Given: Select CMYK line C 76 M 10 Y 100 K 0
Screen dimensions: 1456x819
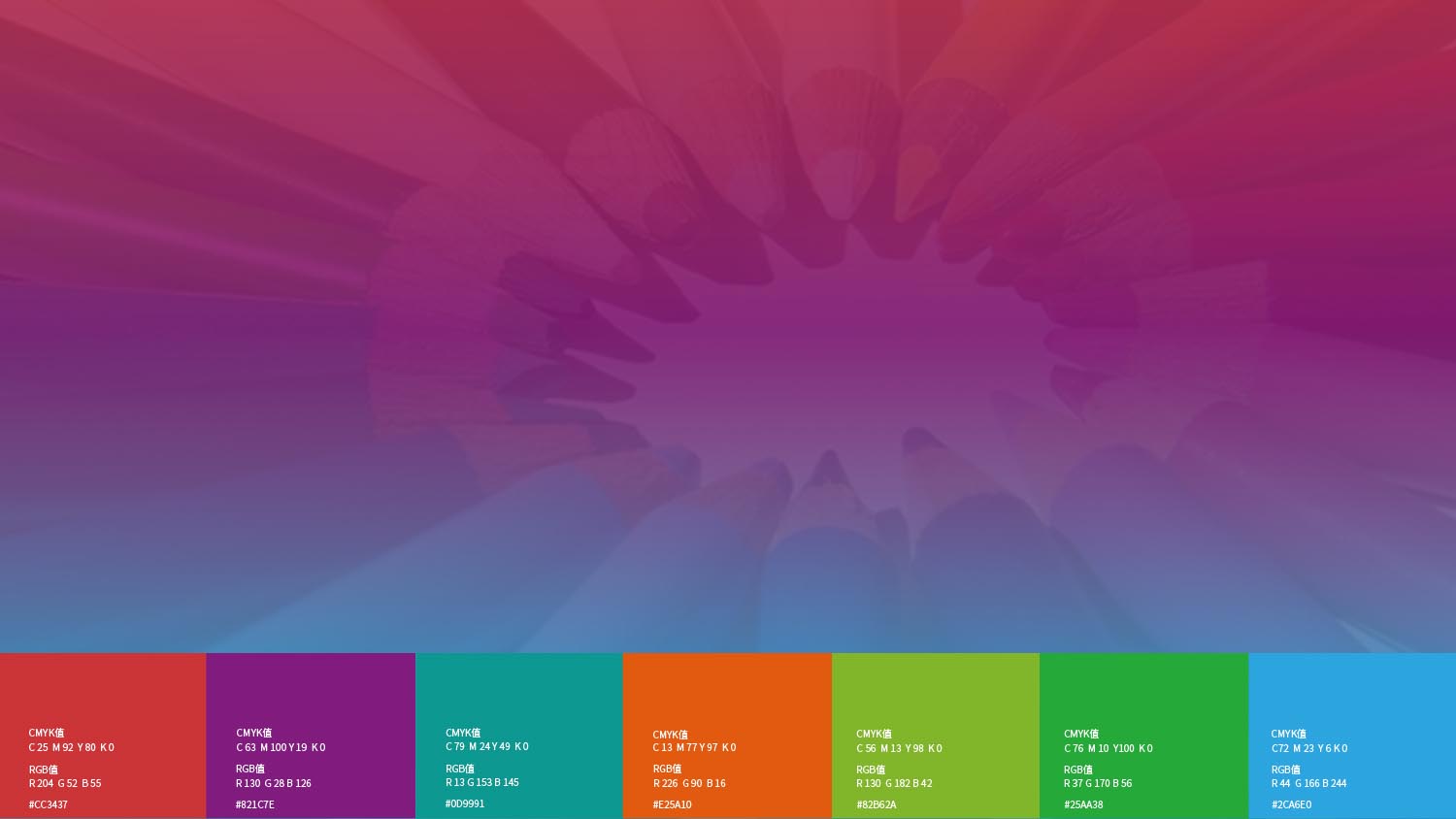Looking at the screenshot, I should (1108, 748).
